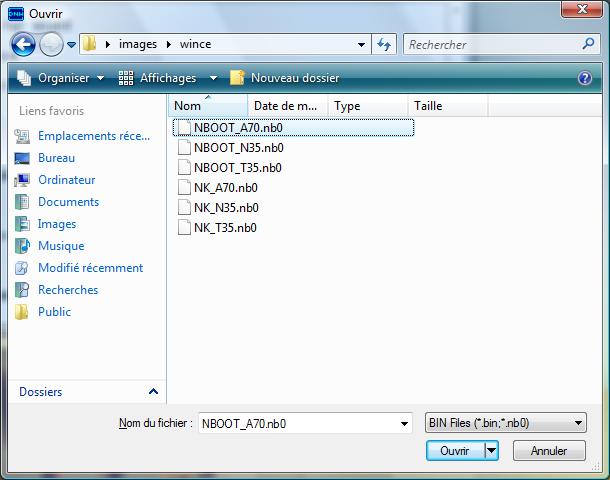Image resolution: width=610 pixels, height=480 pixels.
Task: Click the Ouvrir button
Action: point(455,451)
